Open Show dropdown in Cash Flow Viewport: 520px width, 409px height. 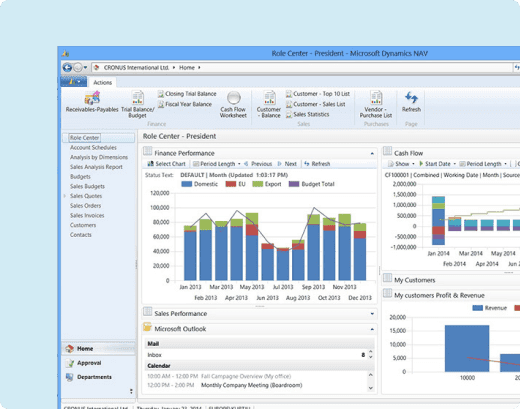click(x=401, y=164)
